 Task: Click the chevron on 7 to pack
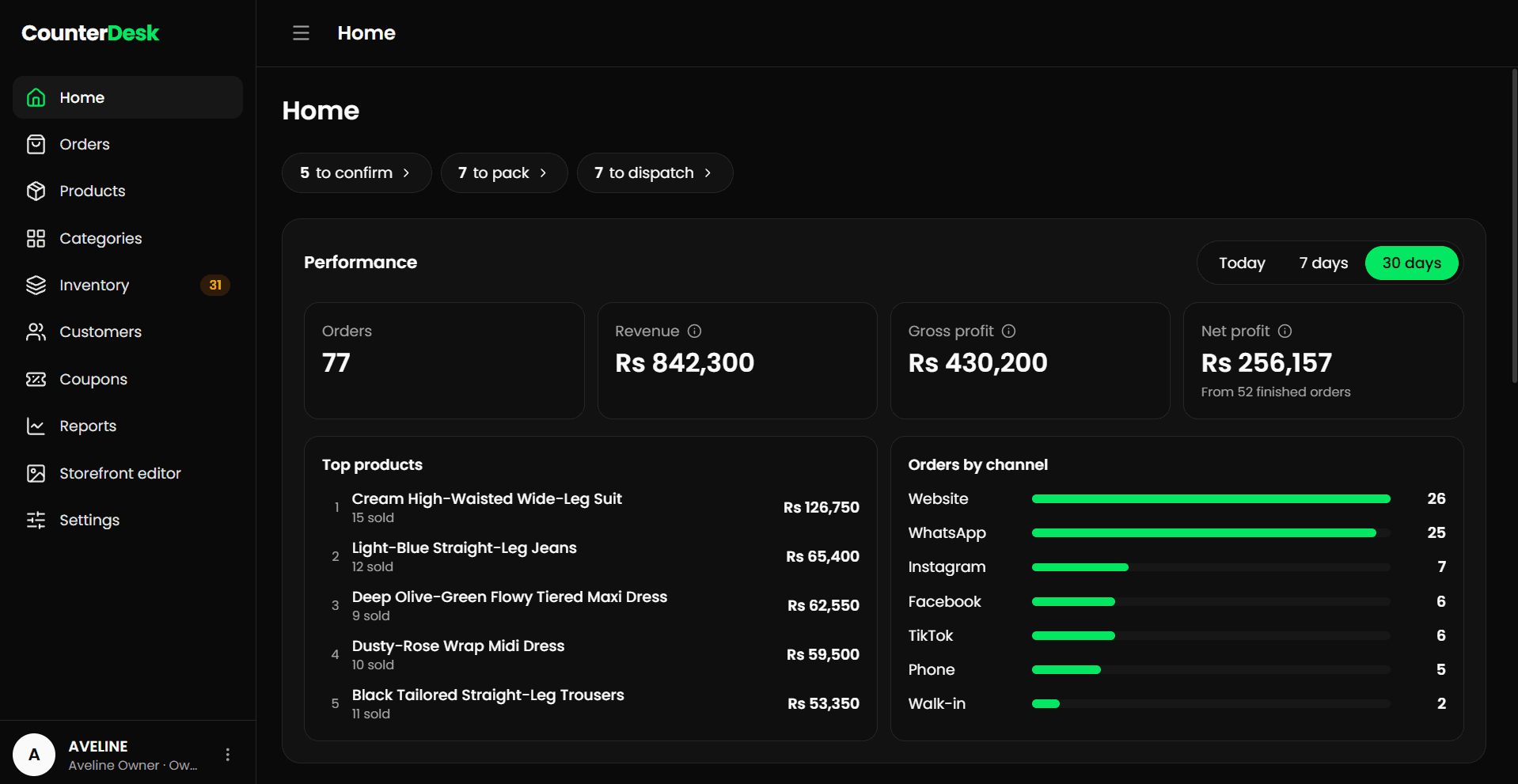coord(543,172)
